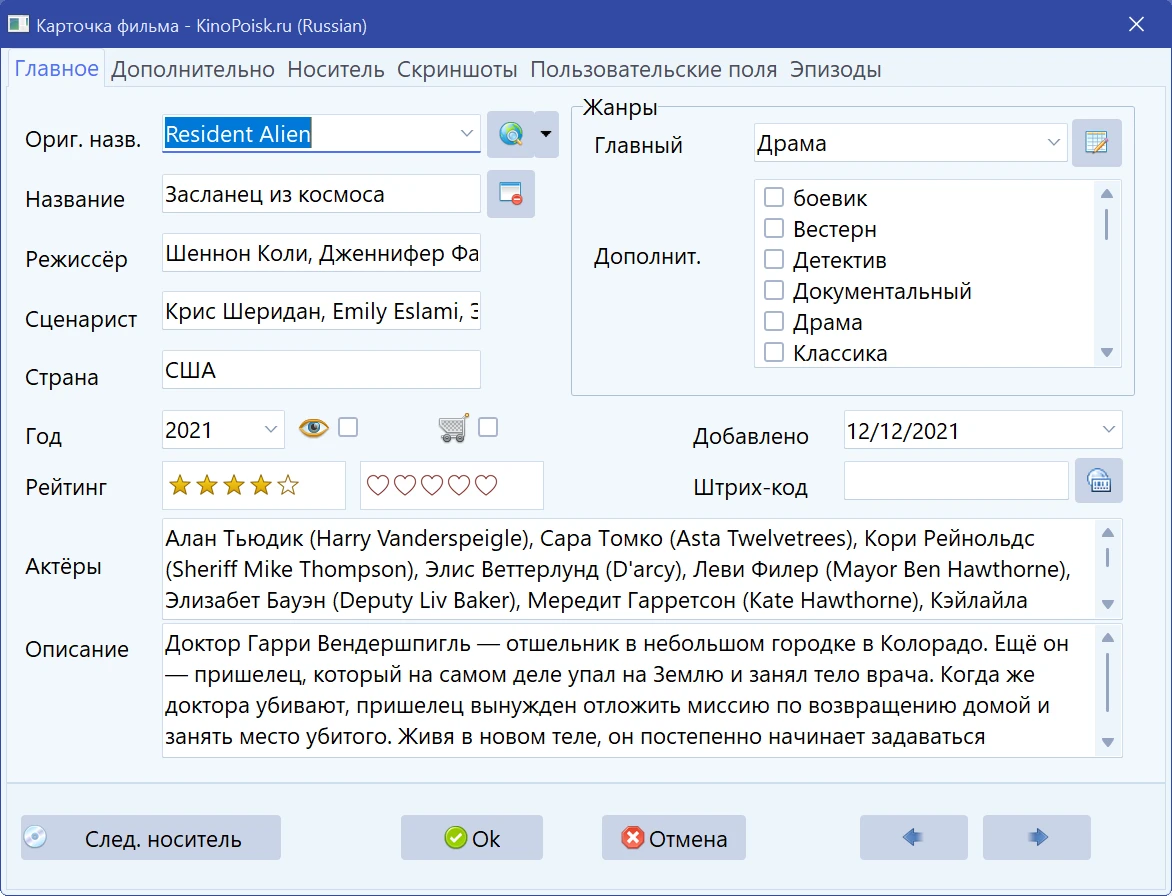Switch to the Скриншоты tab
Image resolution: width=1172 pixels, height=896 pixels.
[x=457, y=69]
